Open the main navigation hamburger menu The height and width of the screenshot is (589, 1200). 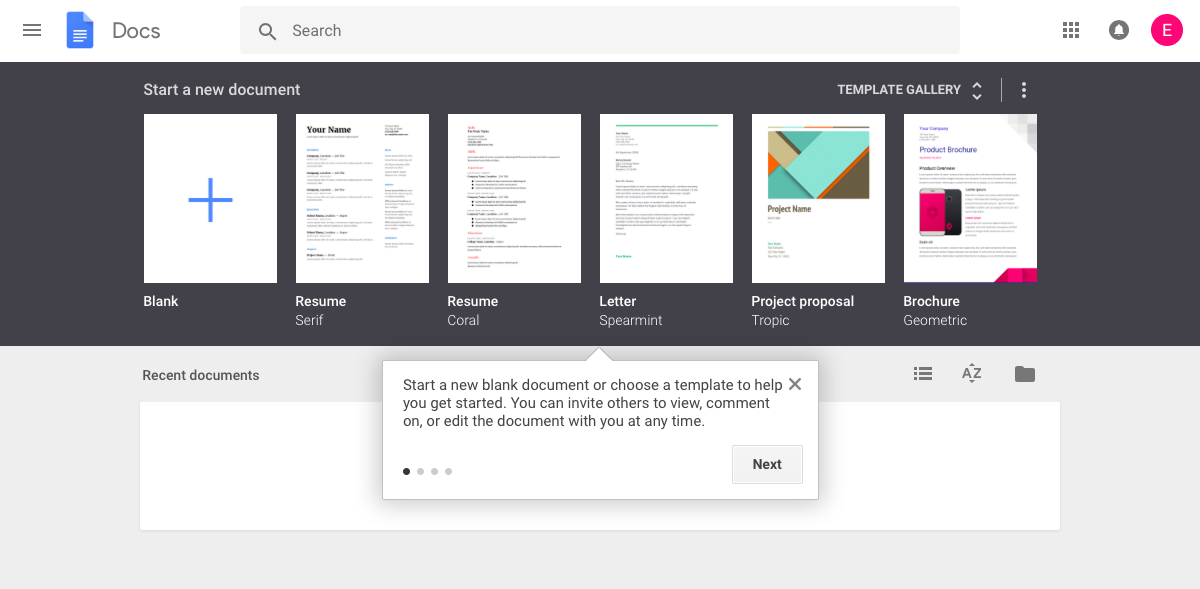pos(32,30)
